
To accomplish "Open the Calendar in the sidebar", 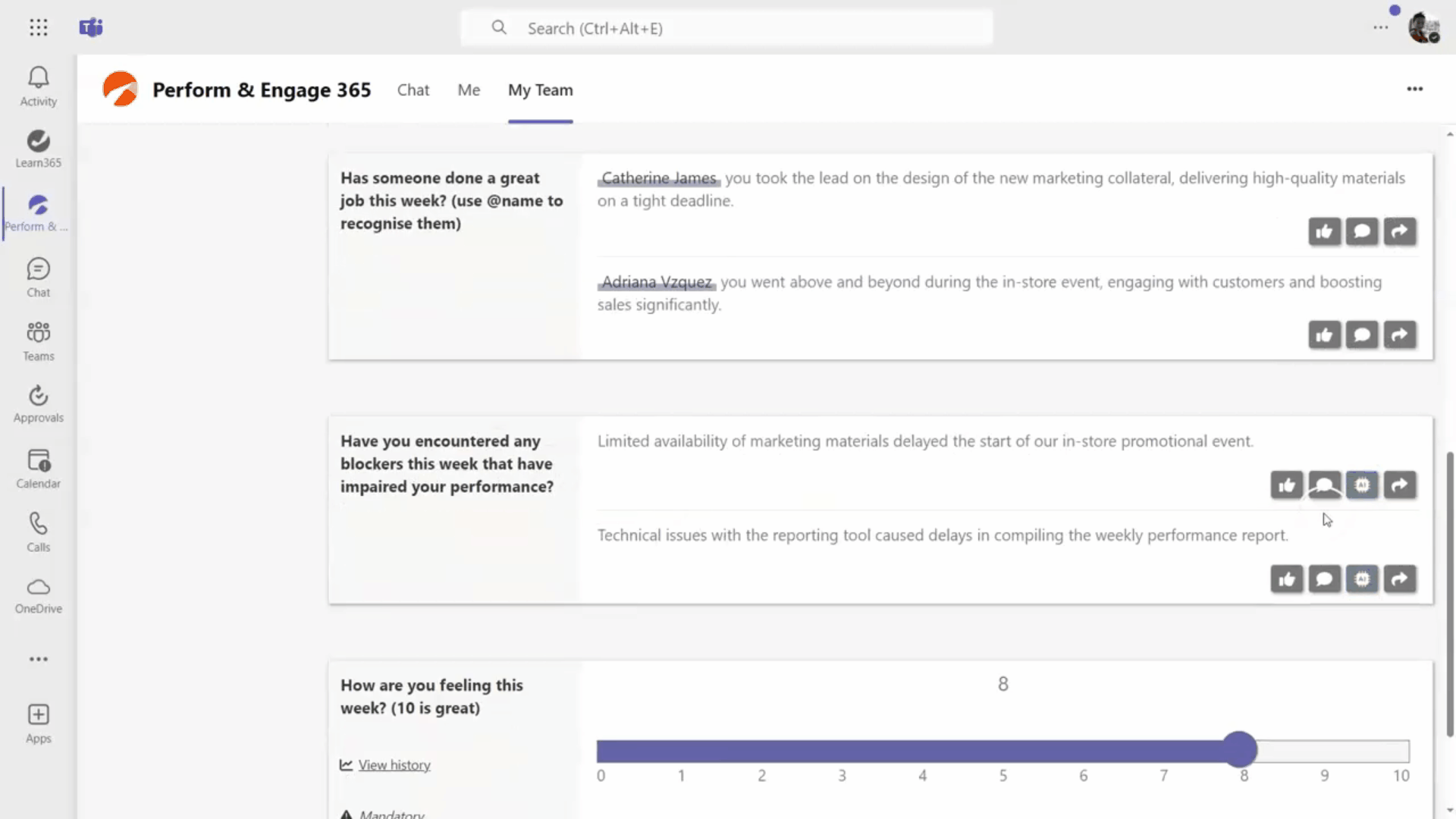I will pyautogui.click(x=38, y=469).
